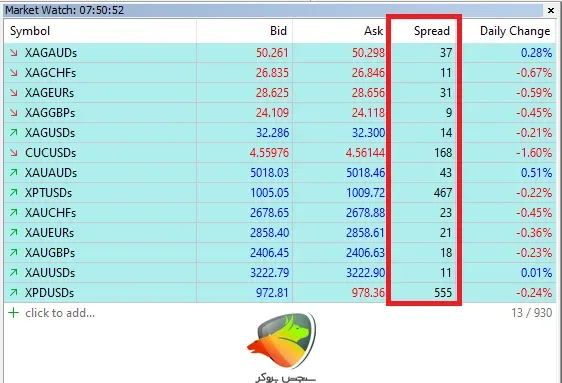Select the XAGEURs symbol name

click(49, 93)
